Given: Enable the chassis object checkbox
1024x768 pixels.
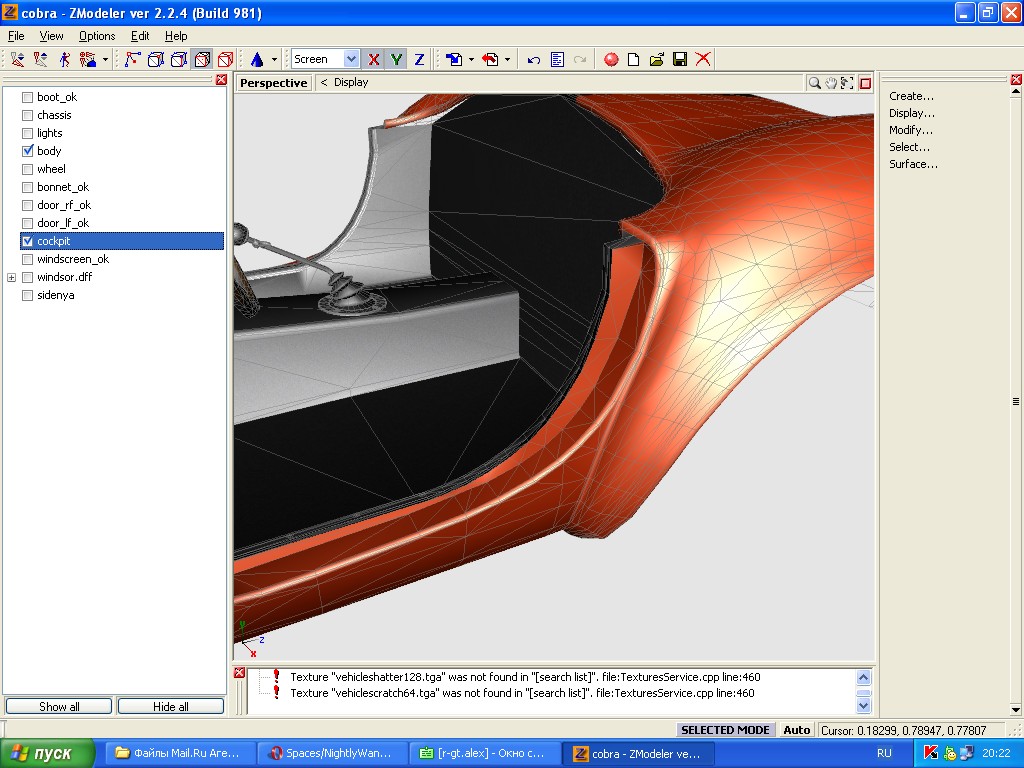Looking at the screenshot, I should click(28, 115).
